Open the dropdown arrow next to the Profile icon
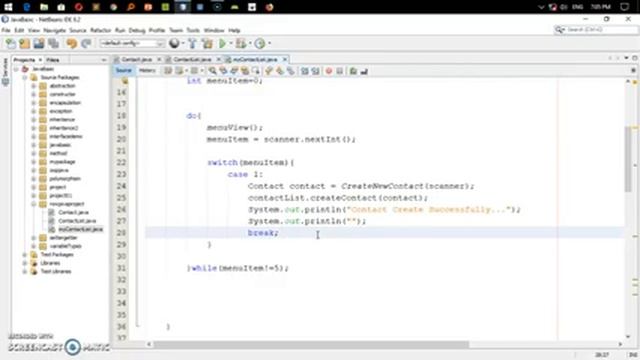640x360 pixels. coord(269,43)
